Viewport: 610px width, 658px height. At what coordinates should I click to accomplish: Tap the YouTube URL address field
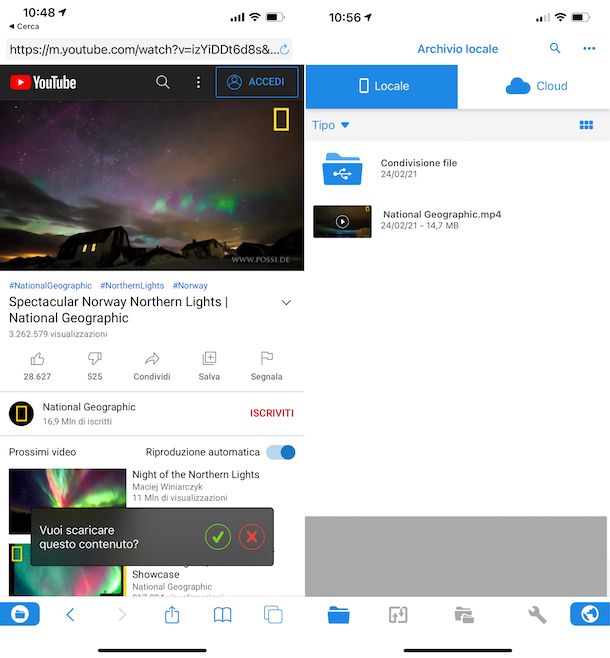point(149,50)
